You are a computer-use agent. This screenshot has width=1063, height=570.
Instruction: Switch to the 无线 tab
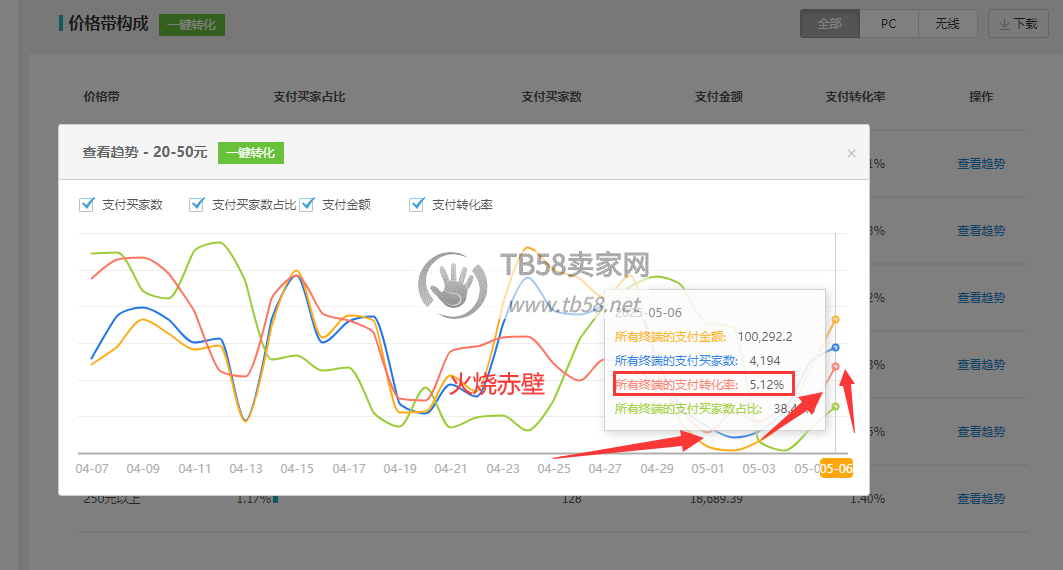point(948,24)
